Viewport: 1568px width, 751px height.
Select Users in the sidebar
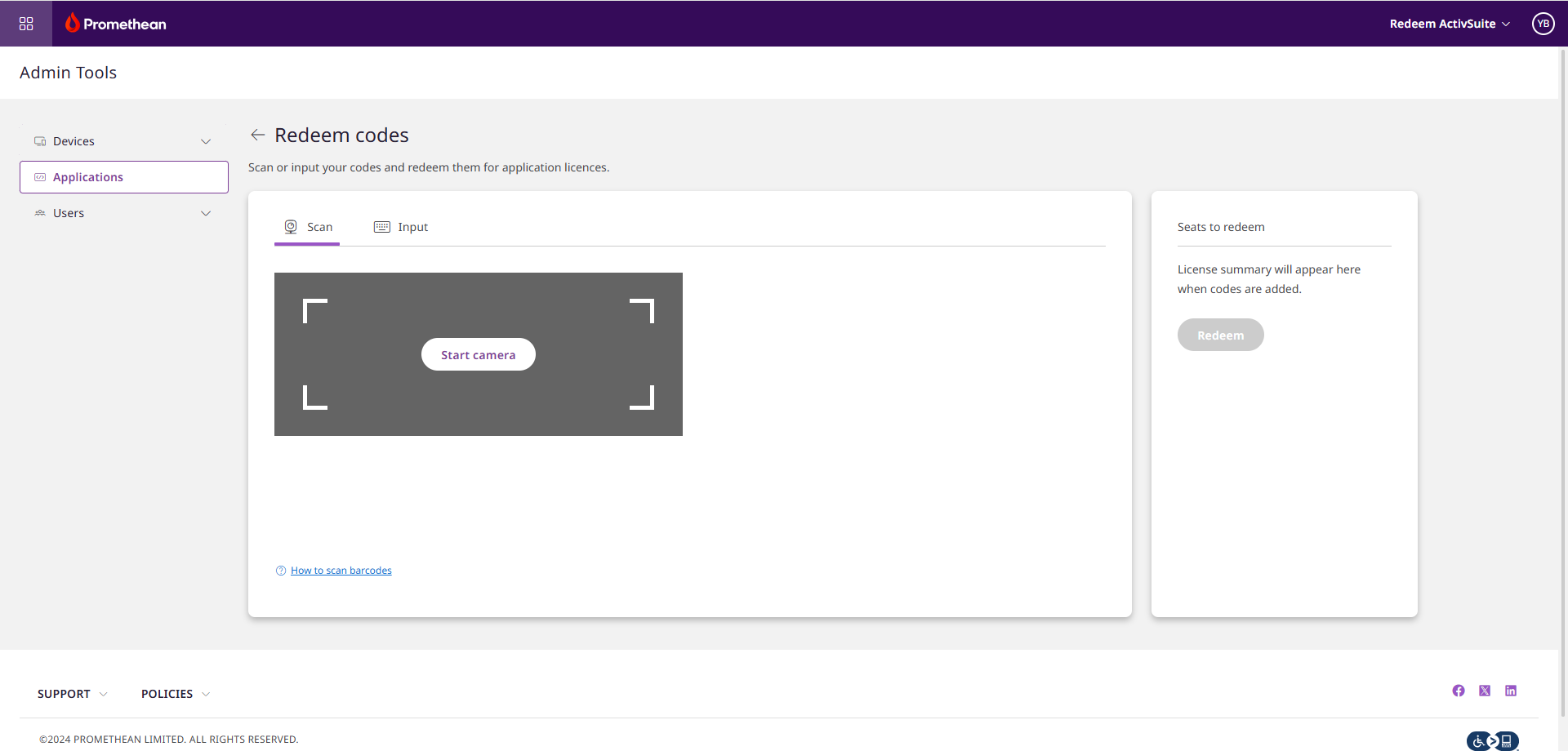[x=124, y=213]
